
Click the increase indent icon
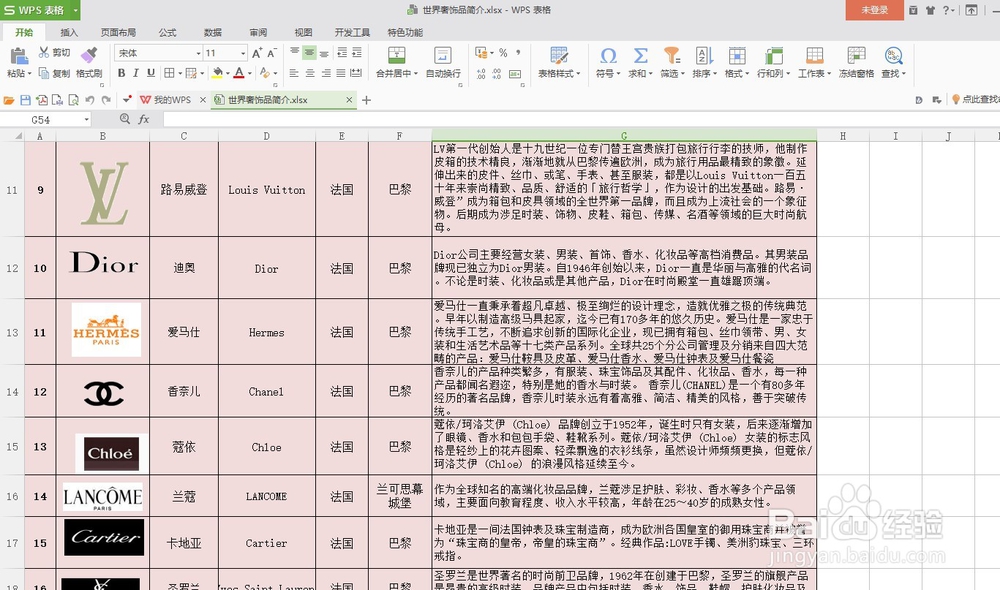[x=357, y=52]
